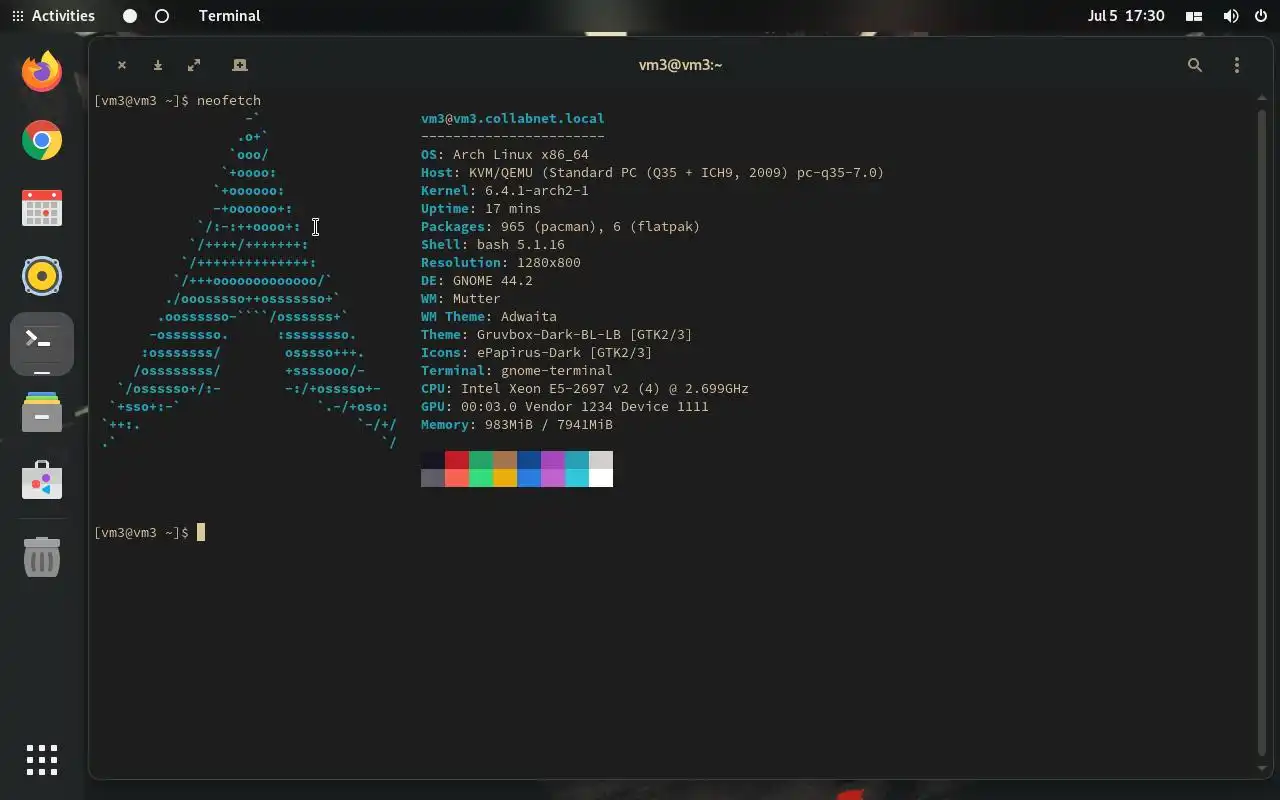Screen dimensions: 1280x800
Task: Switch to the hollow-circle workspace indicator
Action: click(x=162, y=16)
